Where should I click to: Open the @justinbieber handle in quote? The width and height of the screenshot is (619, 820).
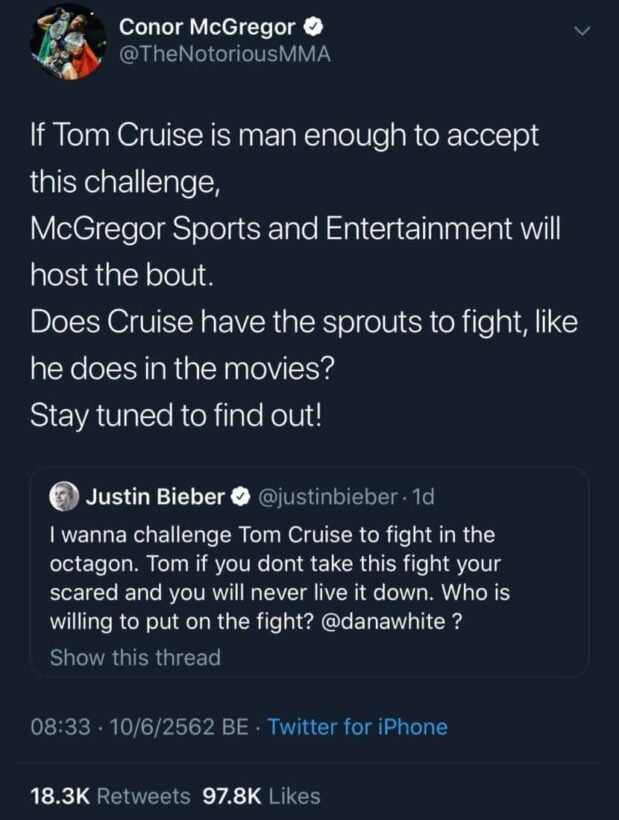click(331, 496)
